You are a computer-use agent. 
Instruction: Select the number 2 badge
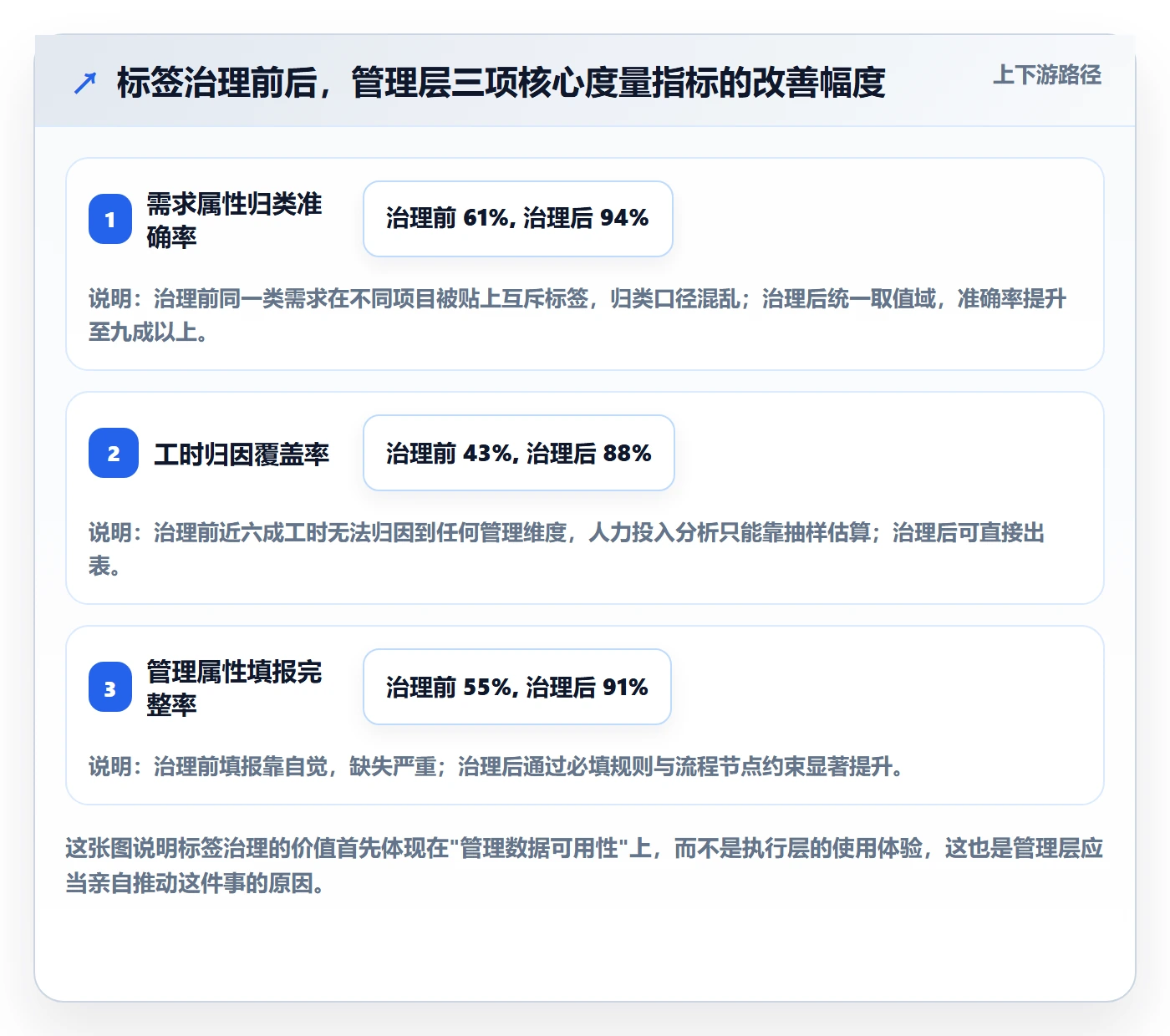click(114, 453)
